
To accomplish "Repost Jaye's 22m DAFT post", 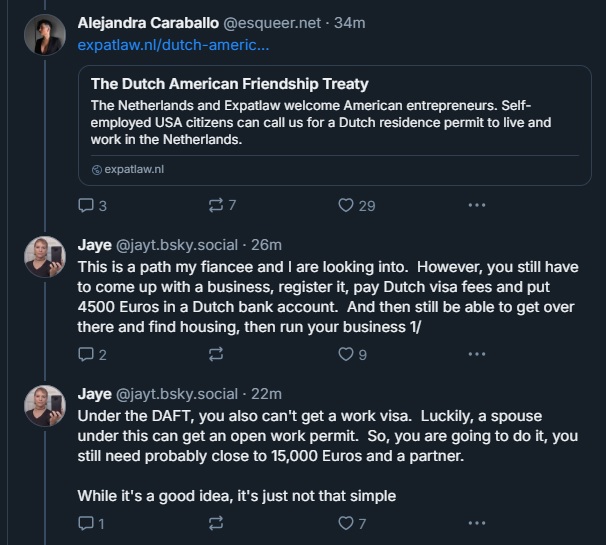I will [x=214, y=523].
